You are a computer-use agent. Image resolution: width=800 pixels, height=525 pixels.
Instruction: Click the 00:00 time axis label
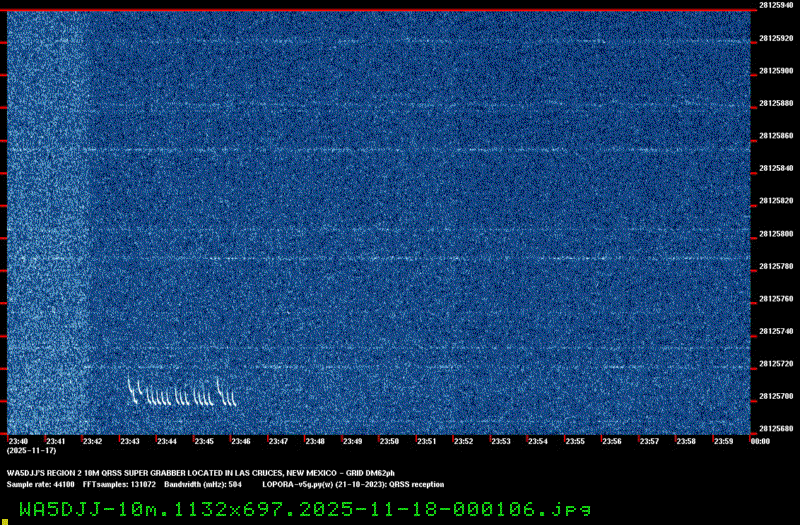point(760,441)
